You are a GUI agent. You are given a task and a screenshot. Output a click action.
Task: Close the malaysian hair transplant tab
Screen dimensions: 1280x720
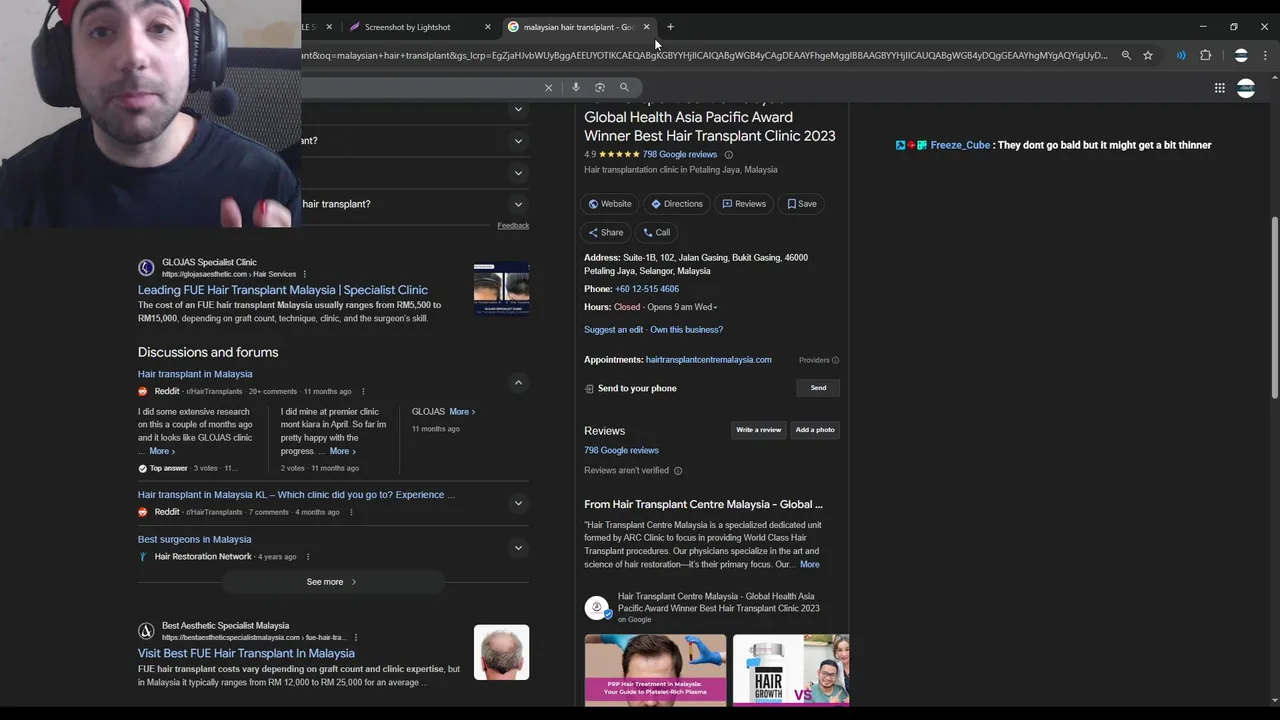click(646, 27)
